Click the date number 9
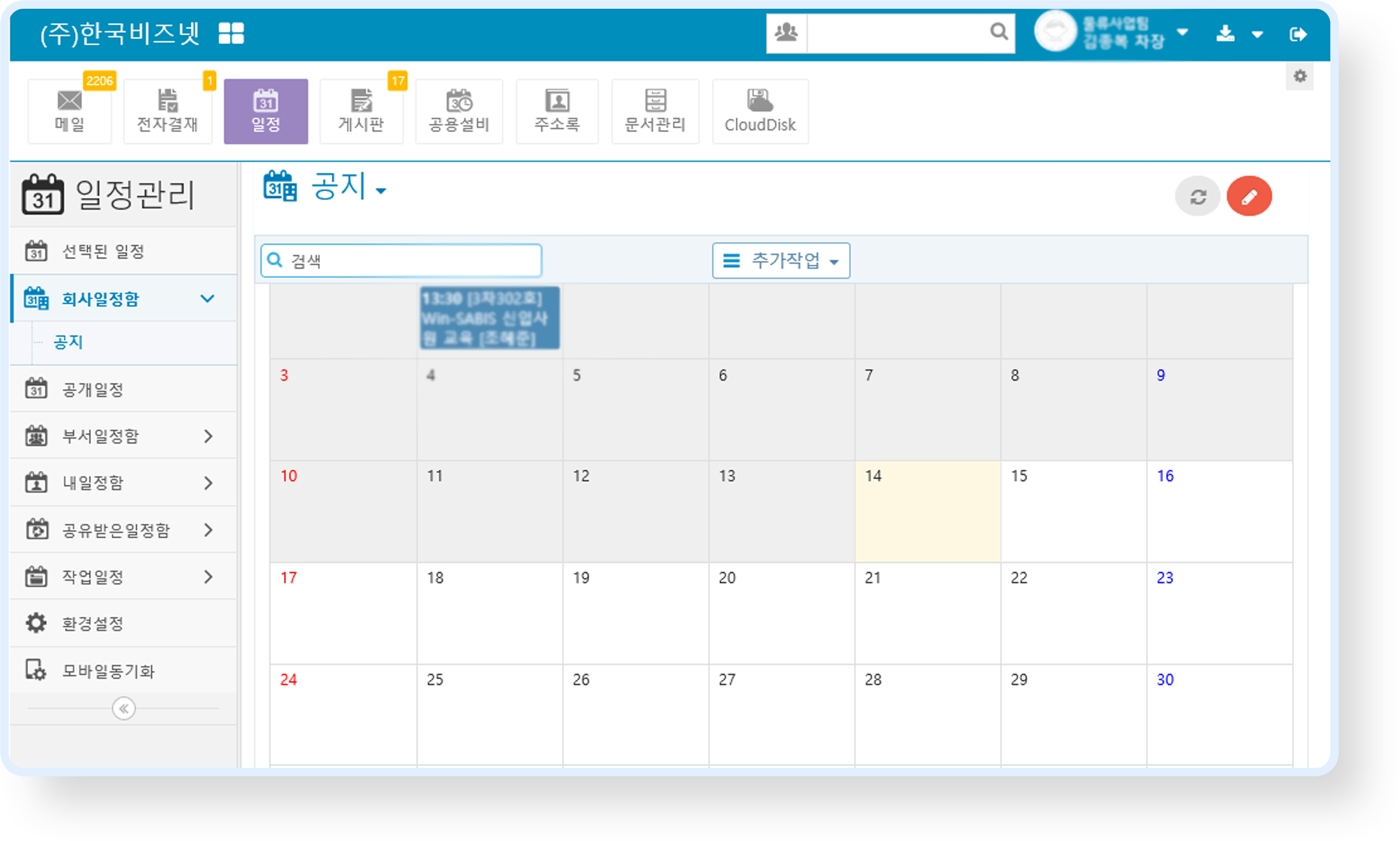This screenshot has width=1400, height=841. 1161,375
